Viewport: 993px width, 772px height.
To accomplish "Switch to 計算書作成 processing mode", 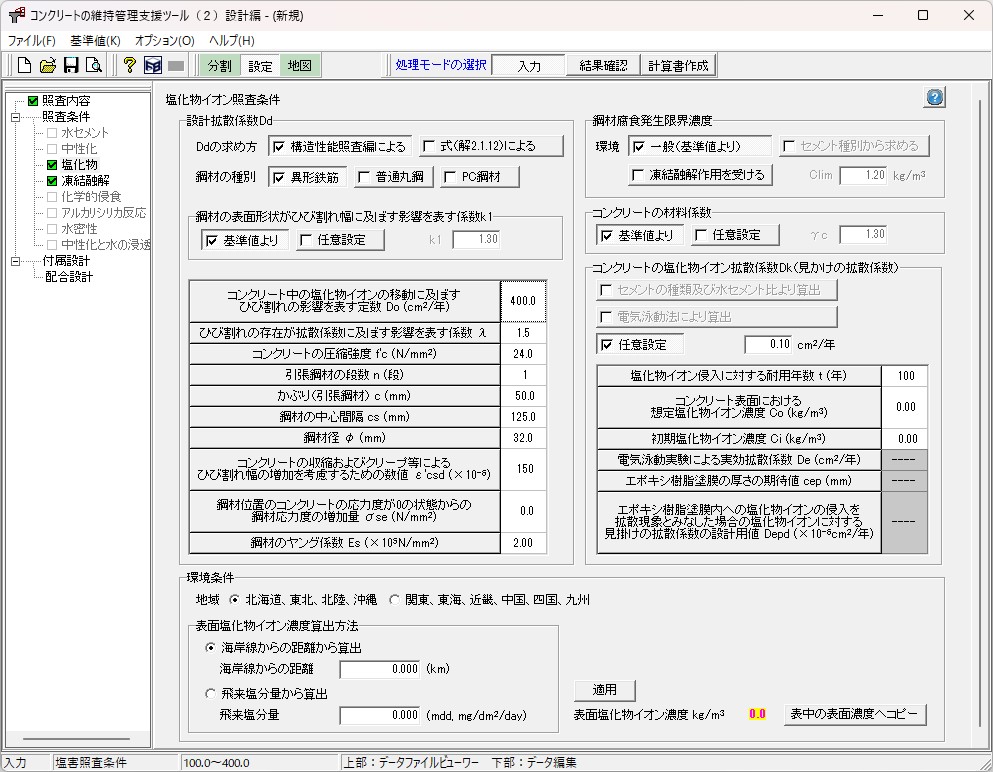I will tap(678, 65).
